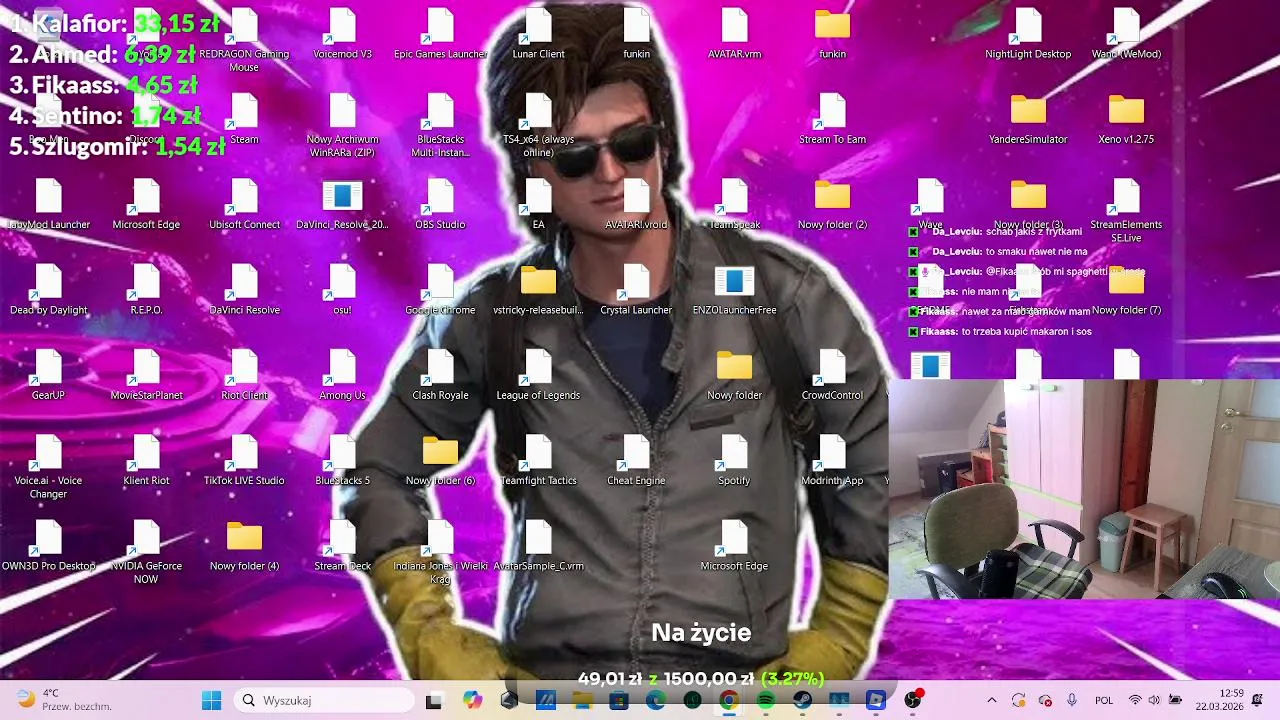1280x720 pixels.
Task: Select the Ubisoft Connect shortcut
Action: pyautogui.click(x=244, y=204)
